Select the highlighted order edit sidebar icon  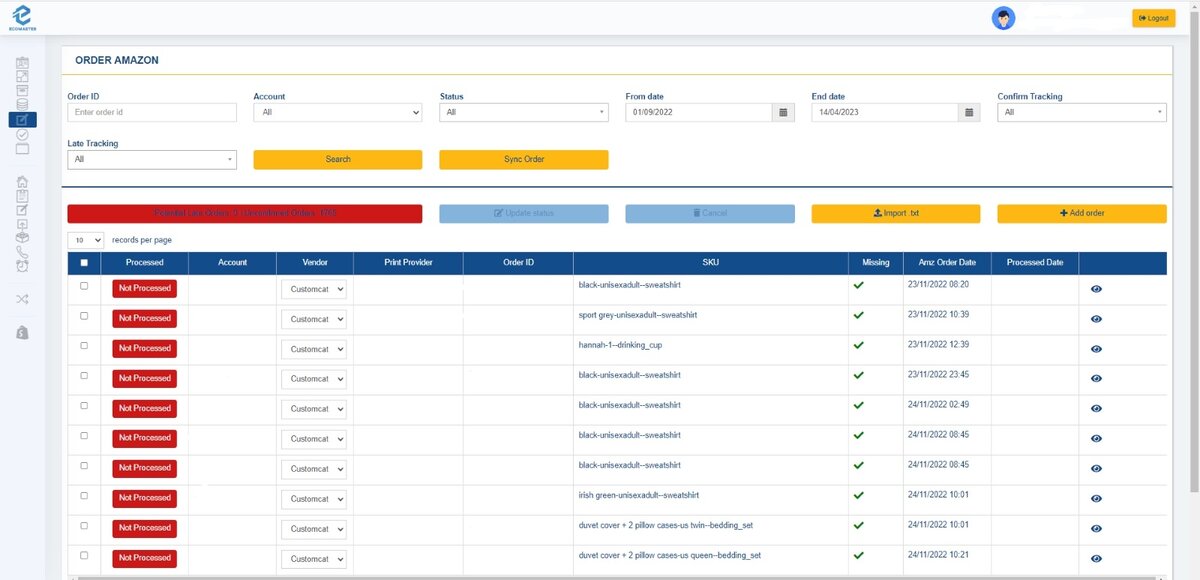pos(23,119)
